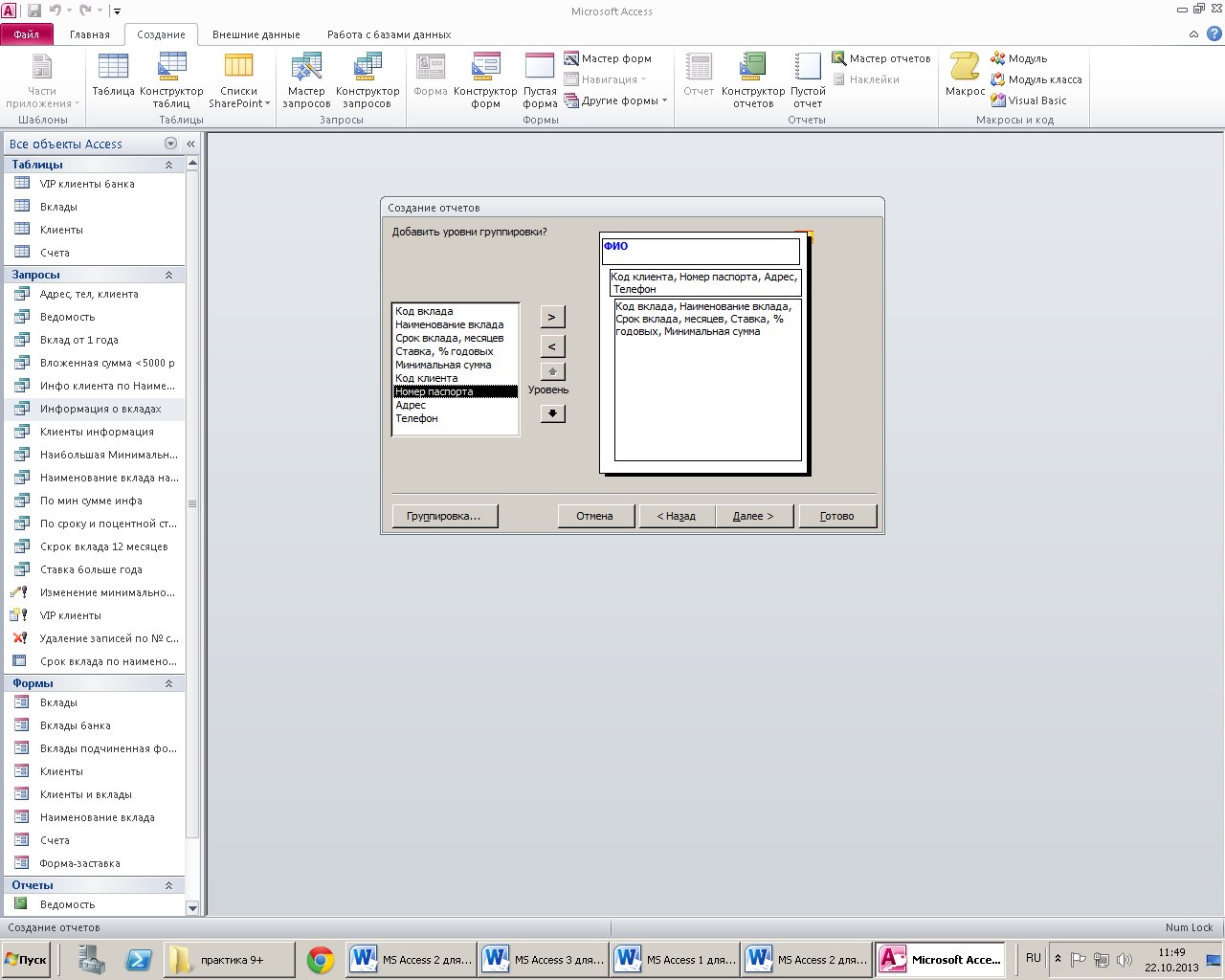Screen dimensions: 1225x980
Task: Launch Мастер форм
Action: coord(608,58)
